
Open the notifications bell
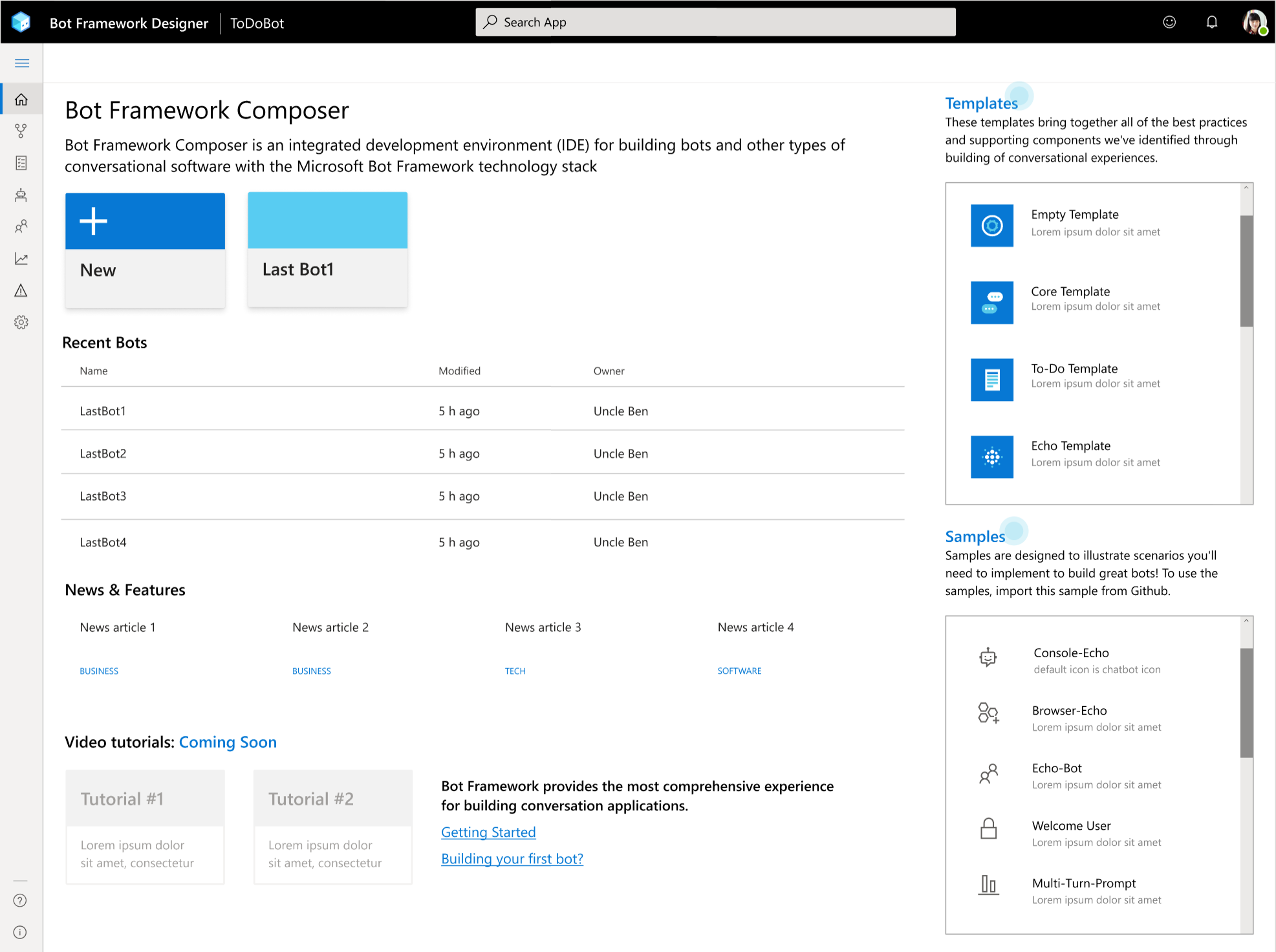pyautogui.click(x=1212, y=22)
